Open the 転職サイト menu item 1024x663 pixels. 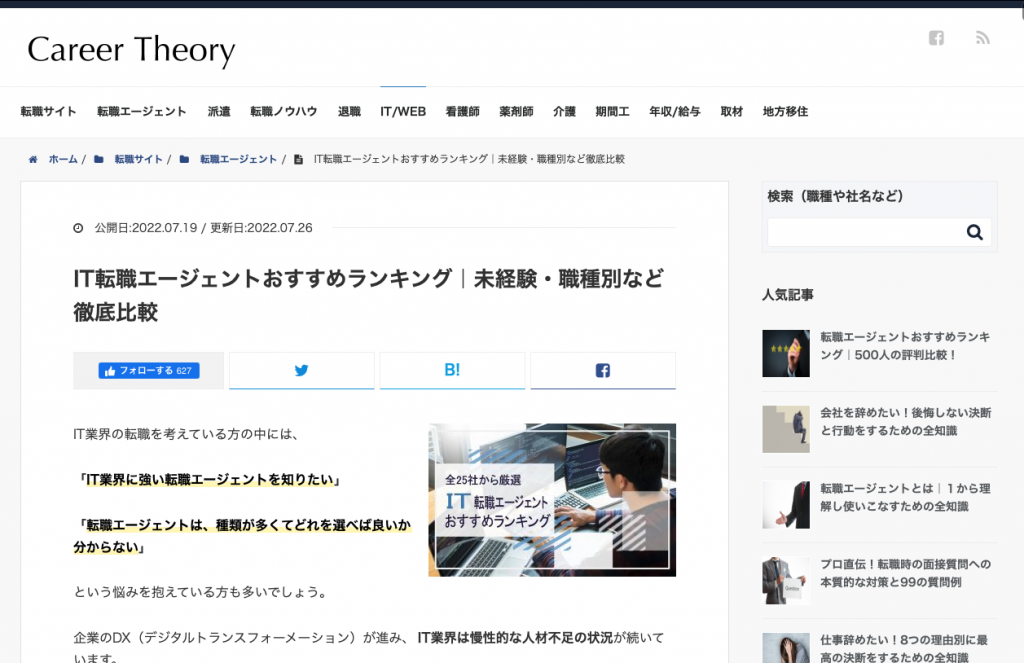pyautogui.click(x=49, y=112)
